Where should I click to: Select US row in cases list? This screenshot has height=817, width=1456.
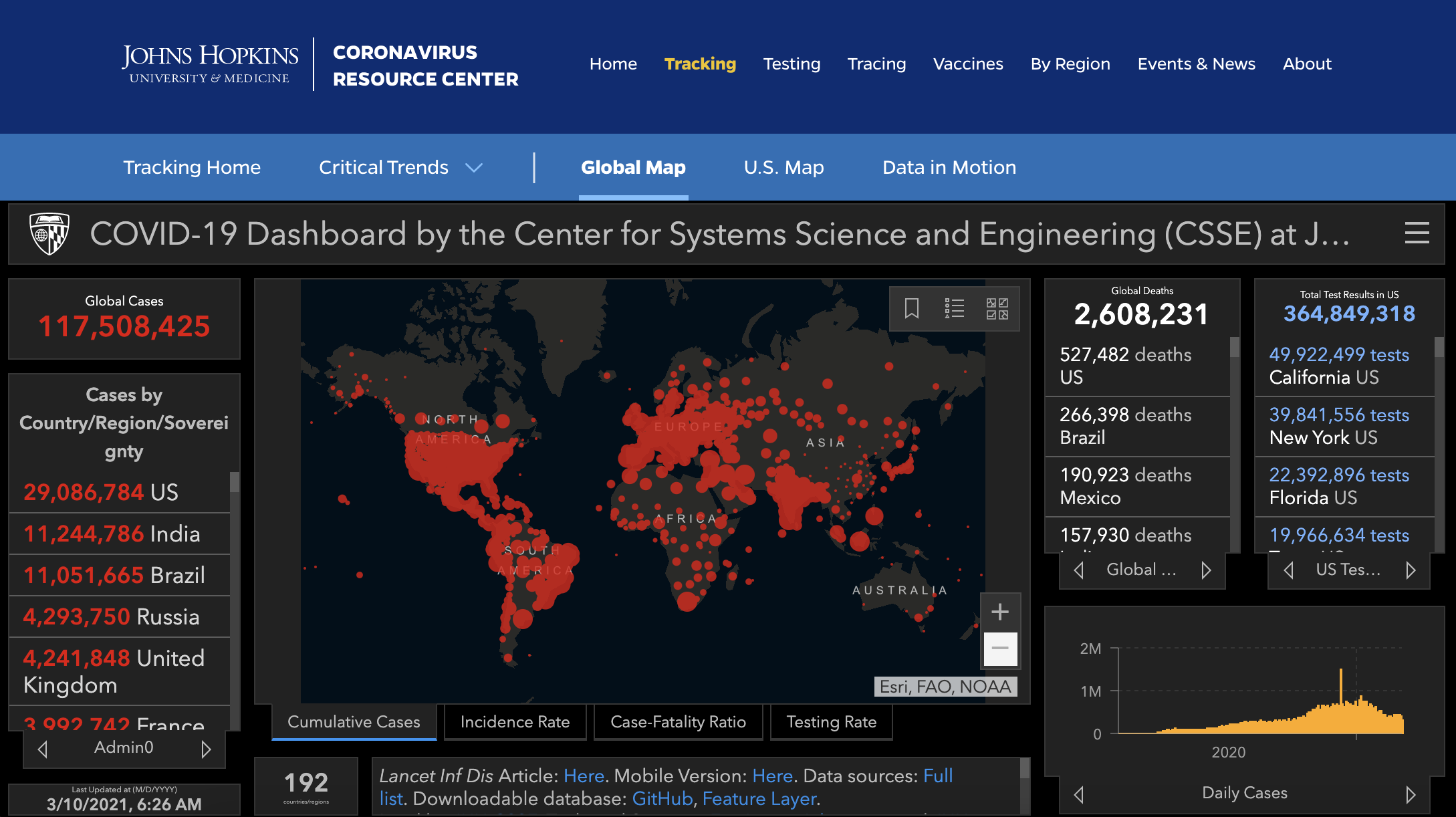point(120,493)
